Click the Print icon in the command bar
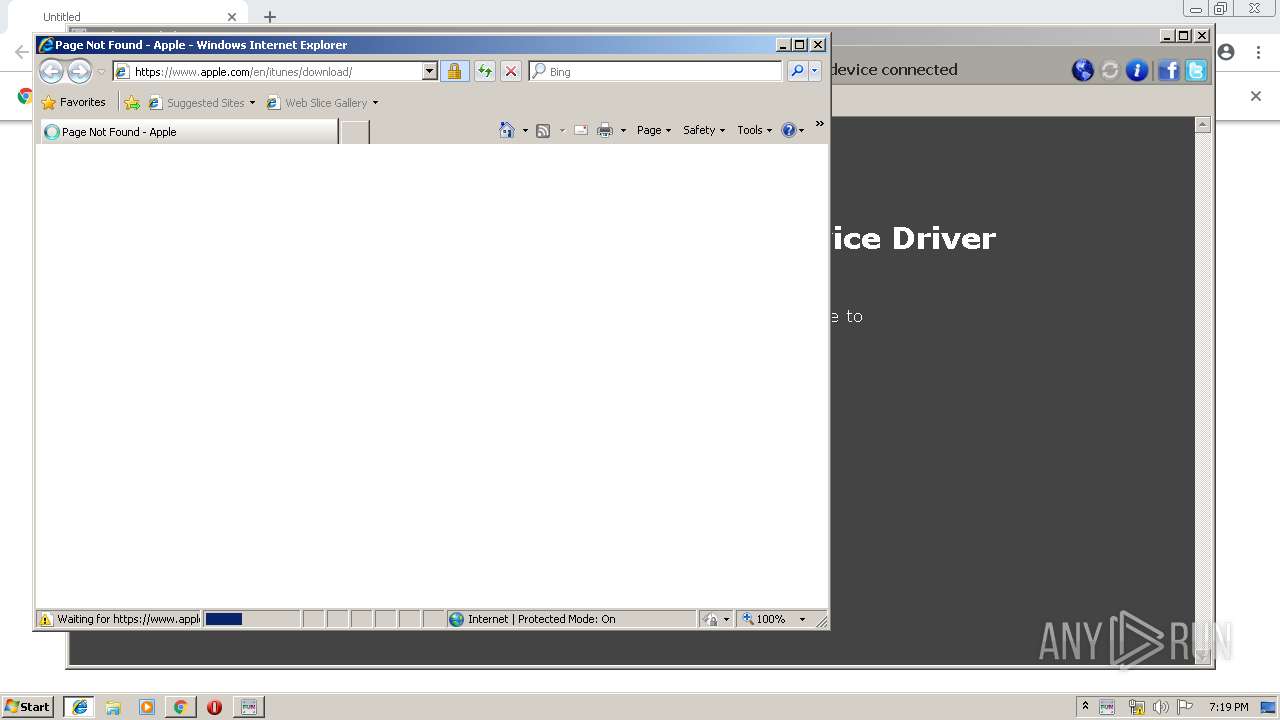 click(x=605, y=130)
